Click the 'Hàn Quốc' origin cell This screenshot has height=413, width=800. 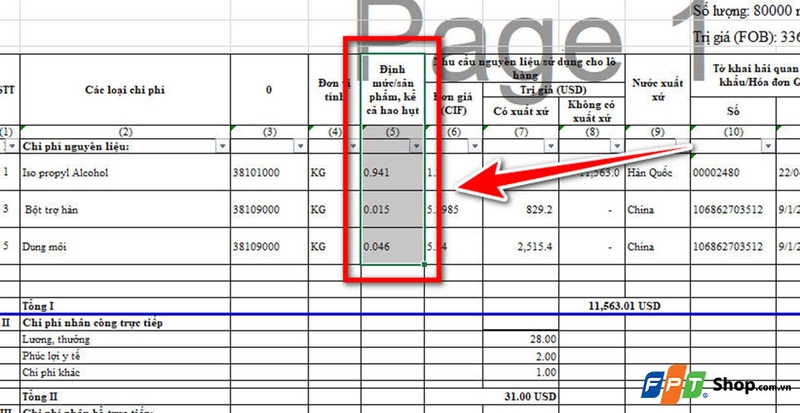point(658,173)
